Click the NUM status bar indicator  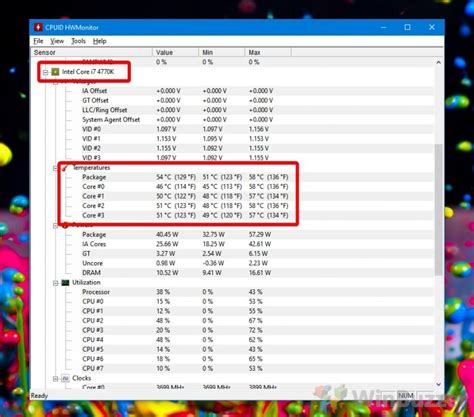tap(406, 395)
